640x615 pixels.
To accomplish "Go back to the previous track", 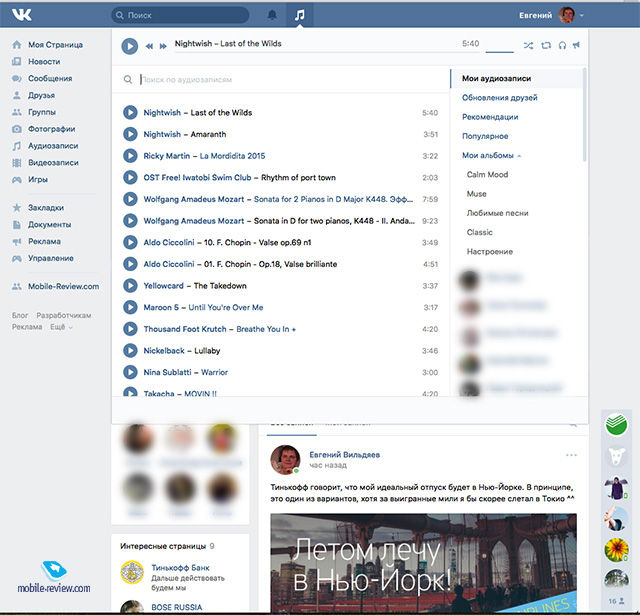I will tap(149, 46).
